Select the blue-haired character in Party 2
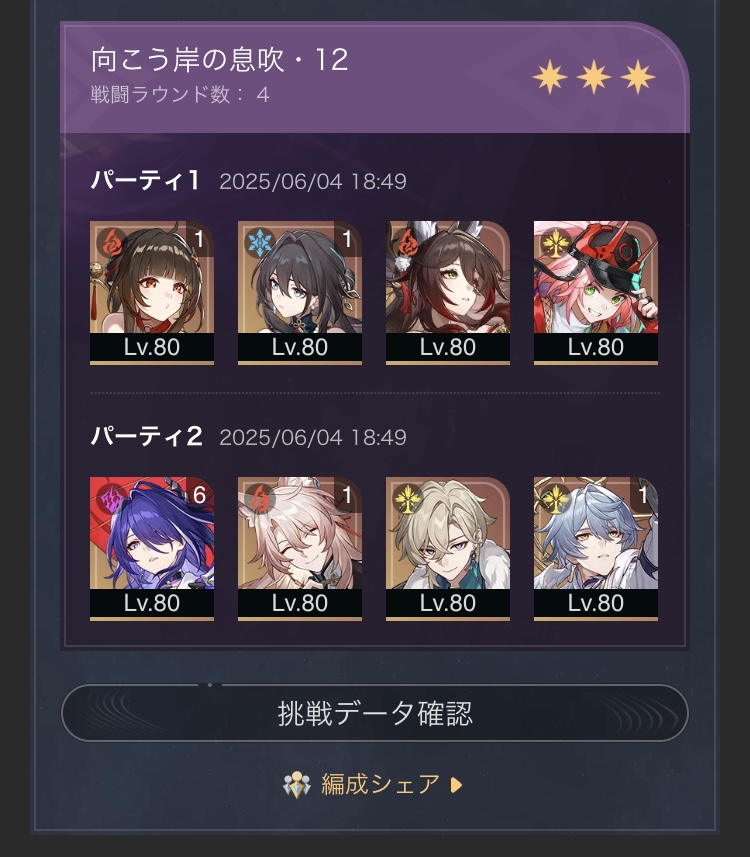 [x=595, y=548]
